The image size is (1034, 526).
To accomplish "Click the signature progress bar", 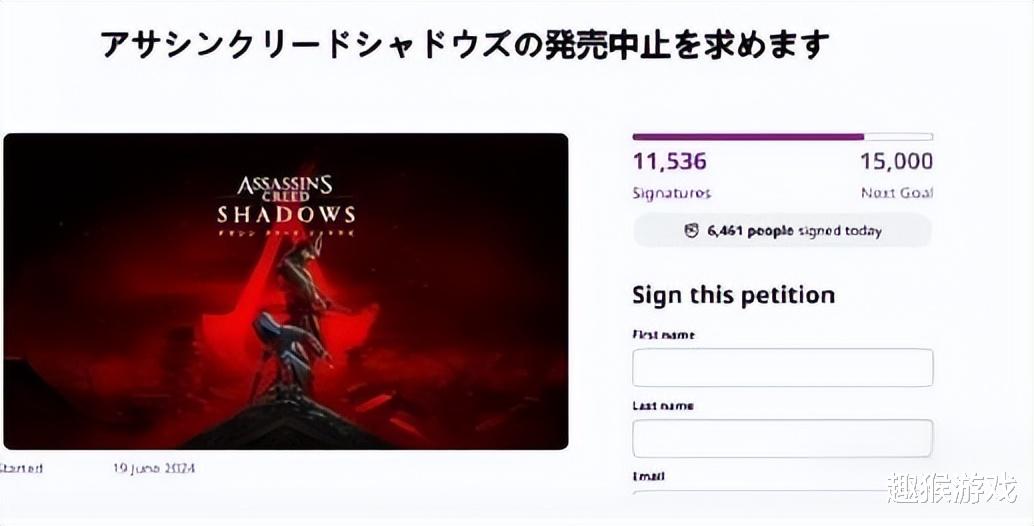I will point(782,137).
